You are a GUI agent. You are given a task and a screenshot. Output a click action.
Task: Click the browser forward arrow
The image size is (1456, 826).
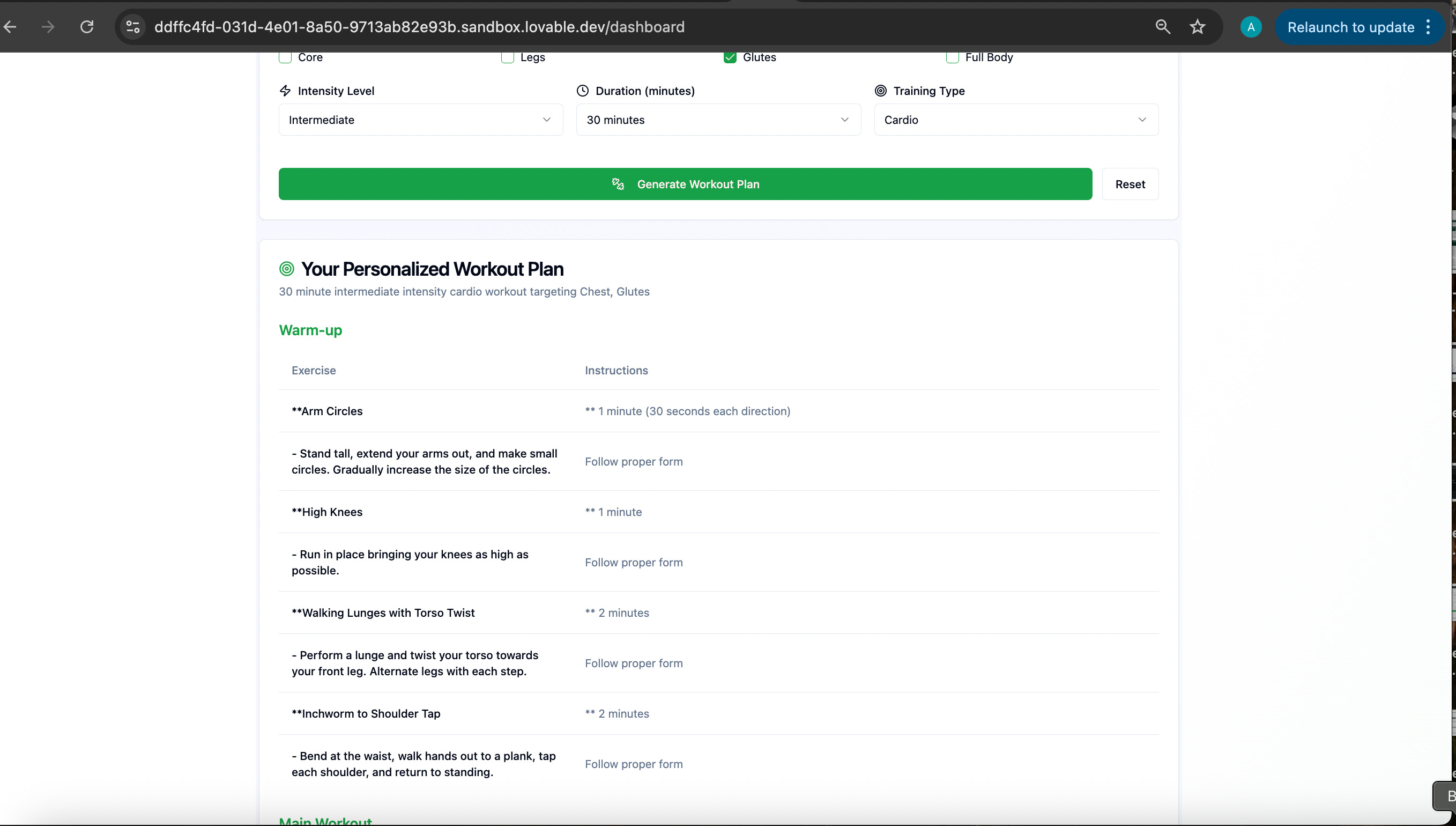click(48, 27)
